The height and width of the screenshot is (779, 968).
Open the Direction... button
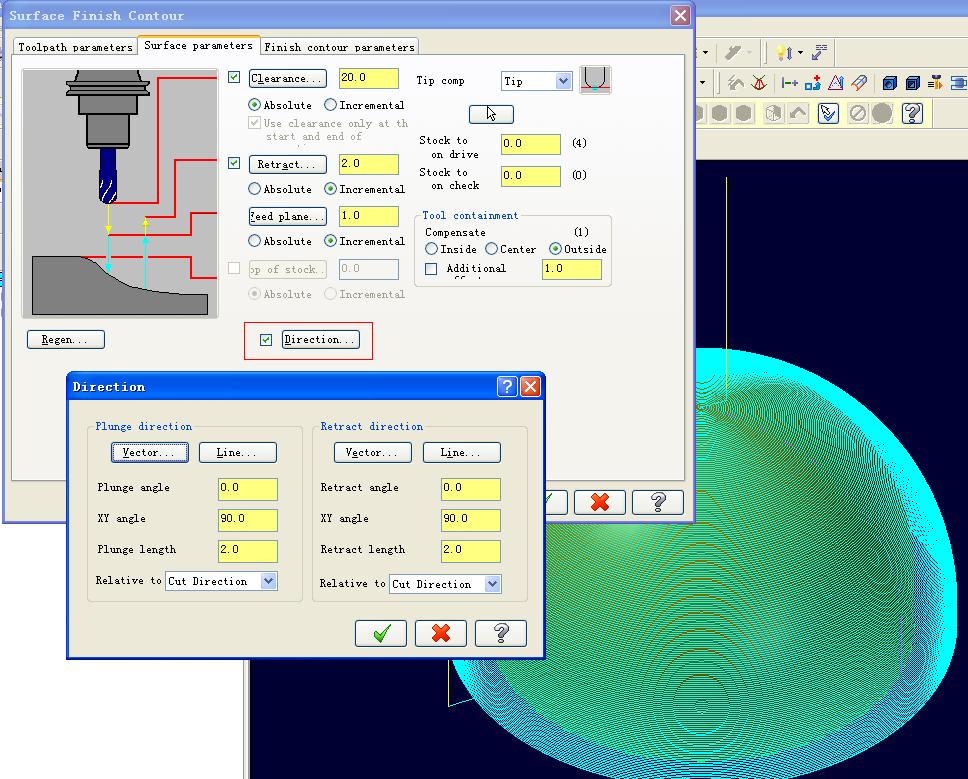point(320,340)
